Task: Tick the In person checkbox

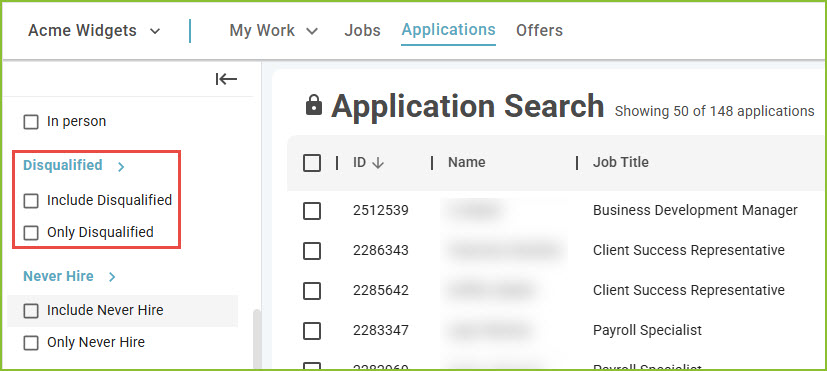Action: point(31,122)
